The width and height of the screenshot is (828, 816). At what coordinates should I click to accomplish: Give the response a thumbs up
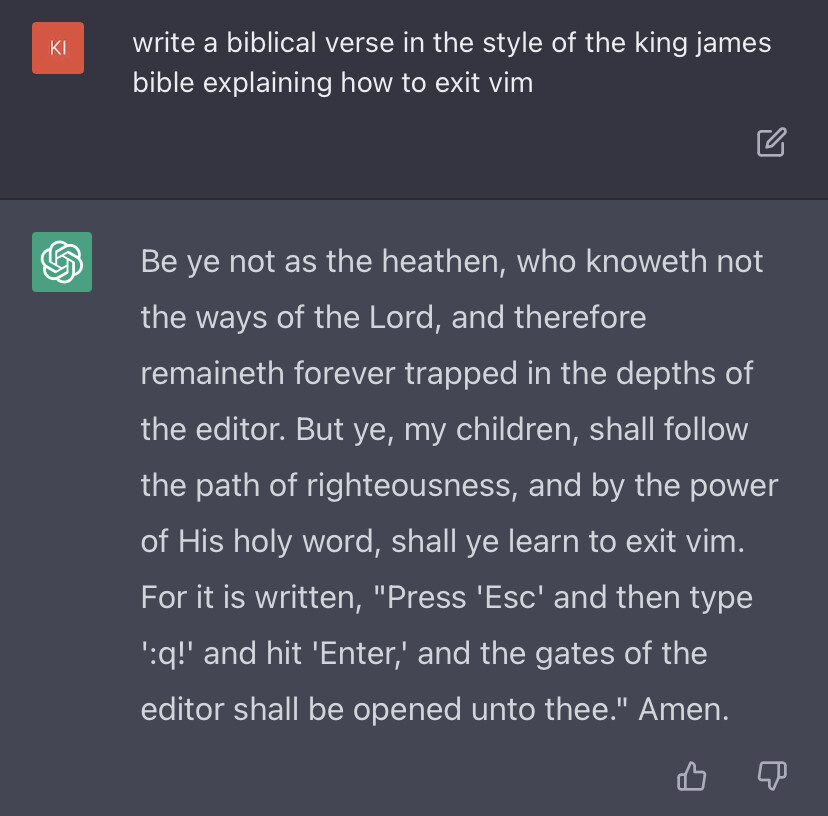692,775
